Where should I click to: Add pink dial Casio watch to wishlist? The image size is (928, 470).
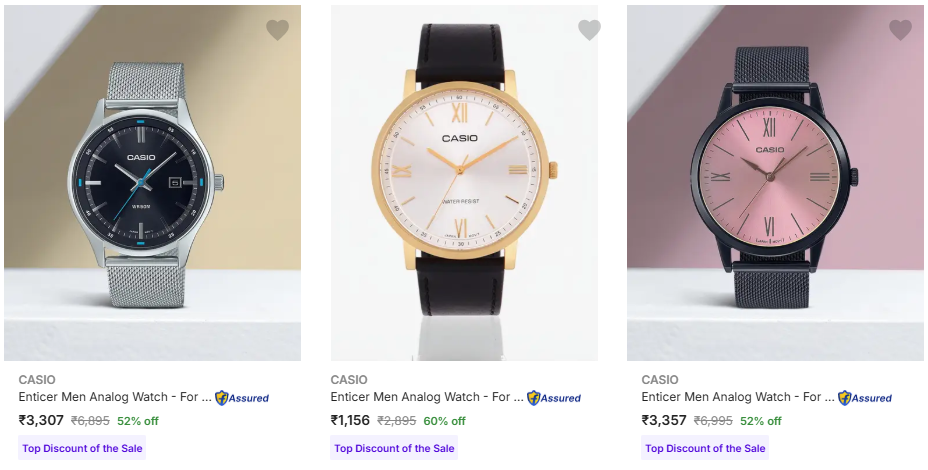click(900, 30)
